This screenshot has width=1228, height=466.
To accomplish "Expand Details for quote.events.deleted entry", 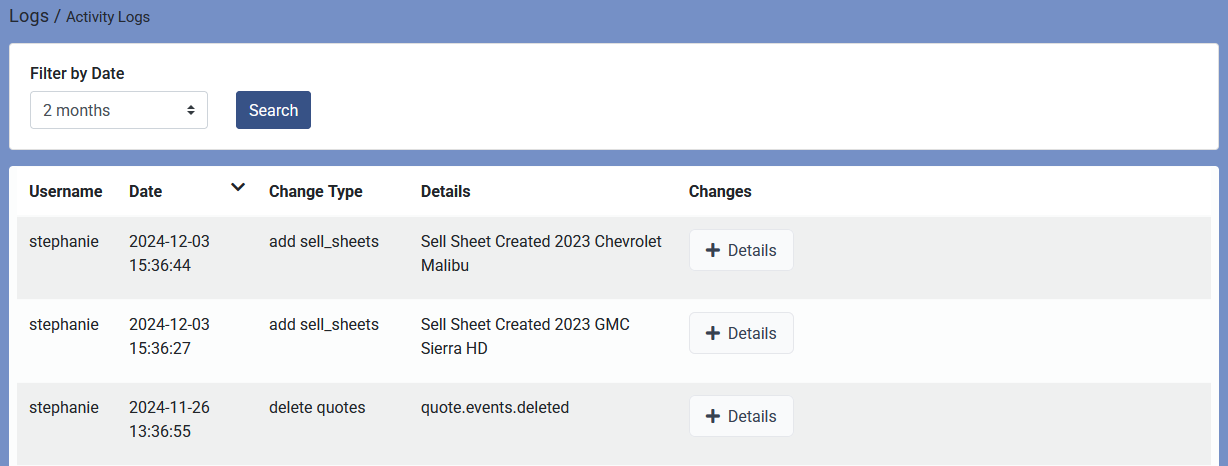I will point(741,416).
